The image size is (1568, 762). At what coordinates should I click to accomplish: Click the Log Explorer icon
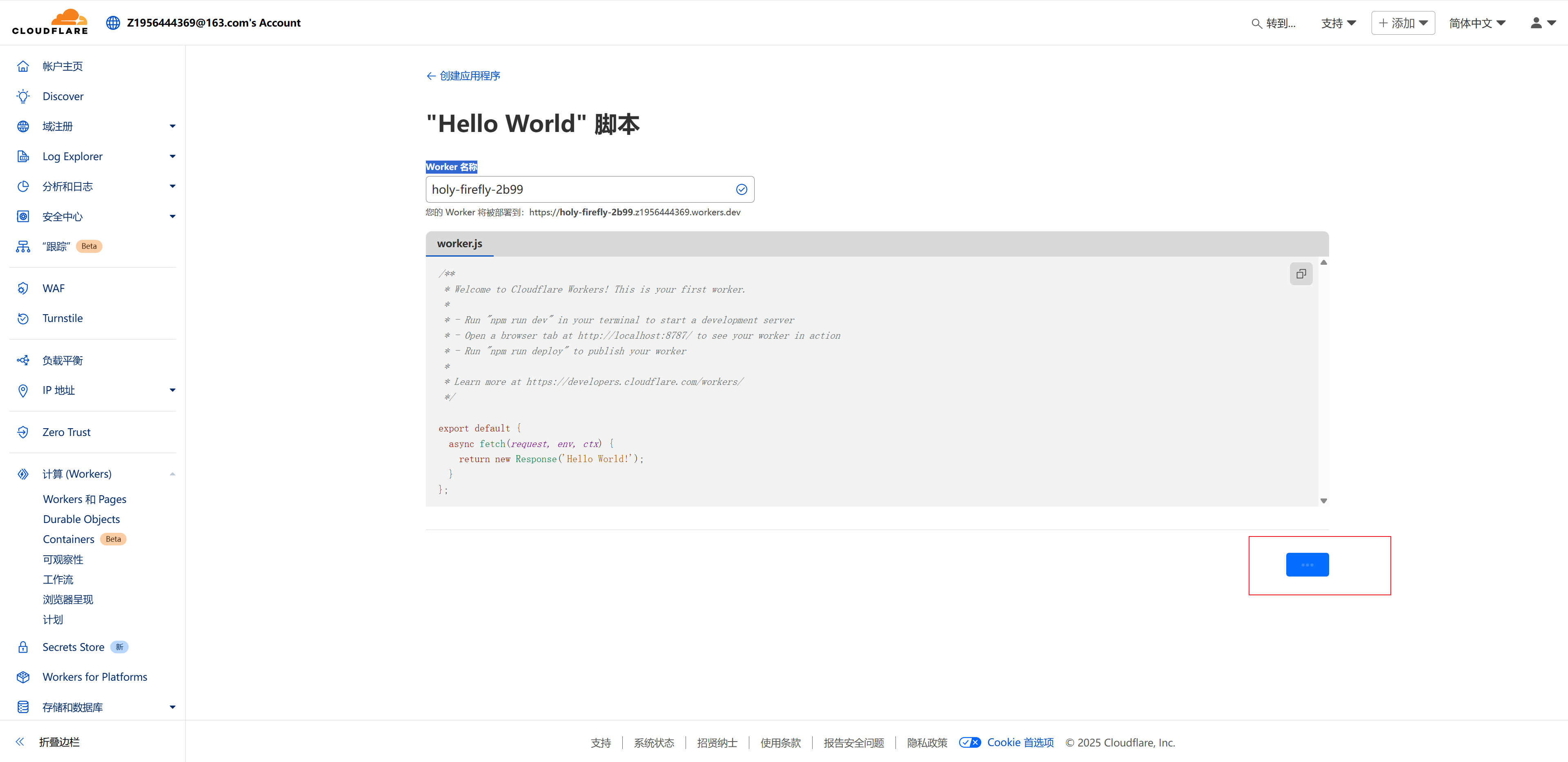[x=23, y=156]
